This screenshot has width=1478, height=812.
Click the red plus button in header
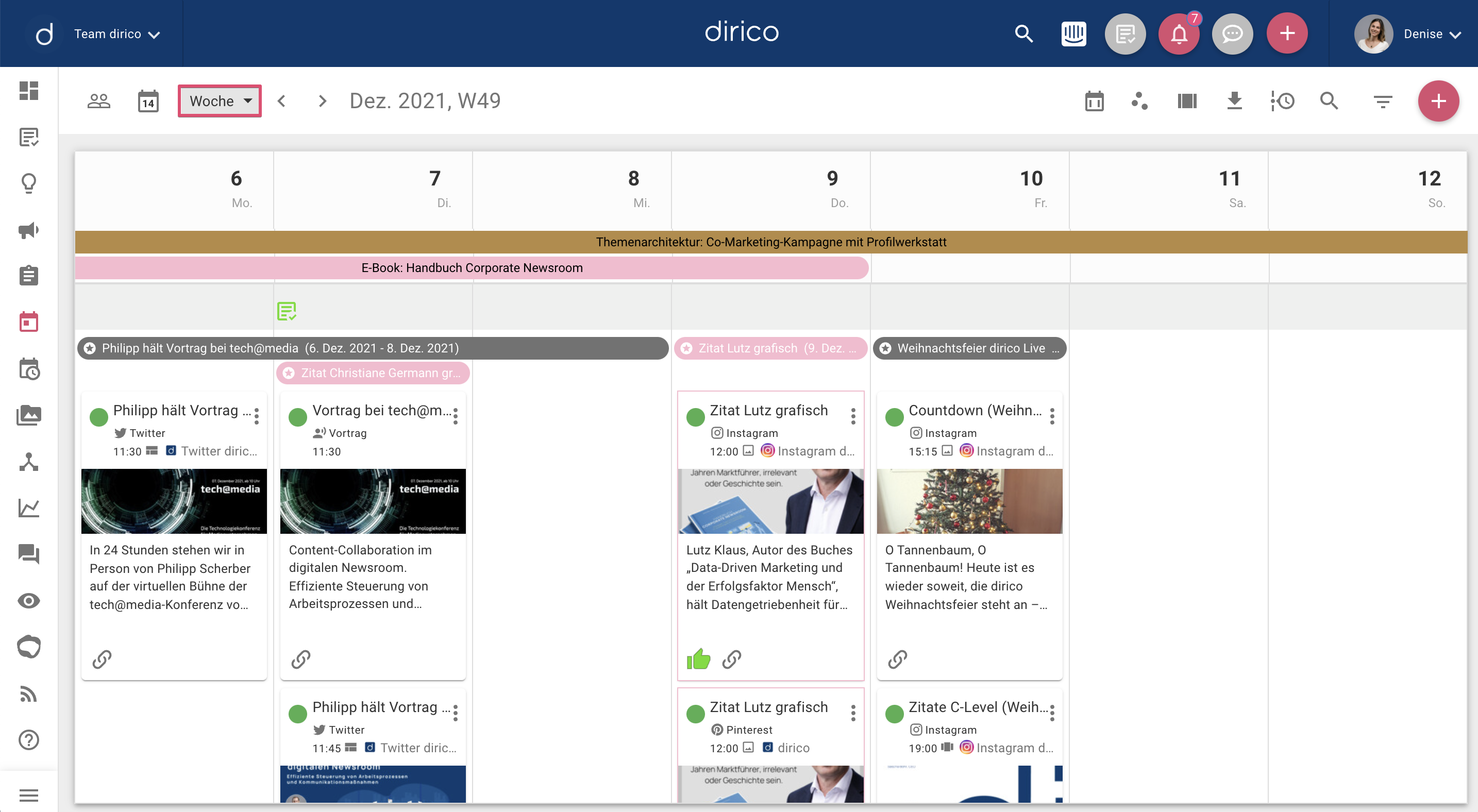click(1287, 33)
